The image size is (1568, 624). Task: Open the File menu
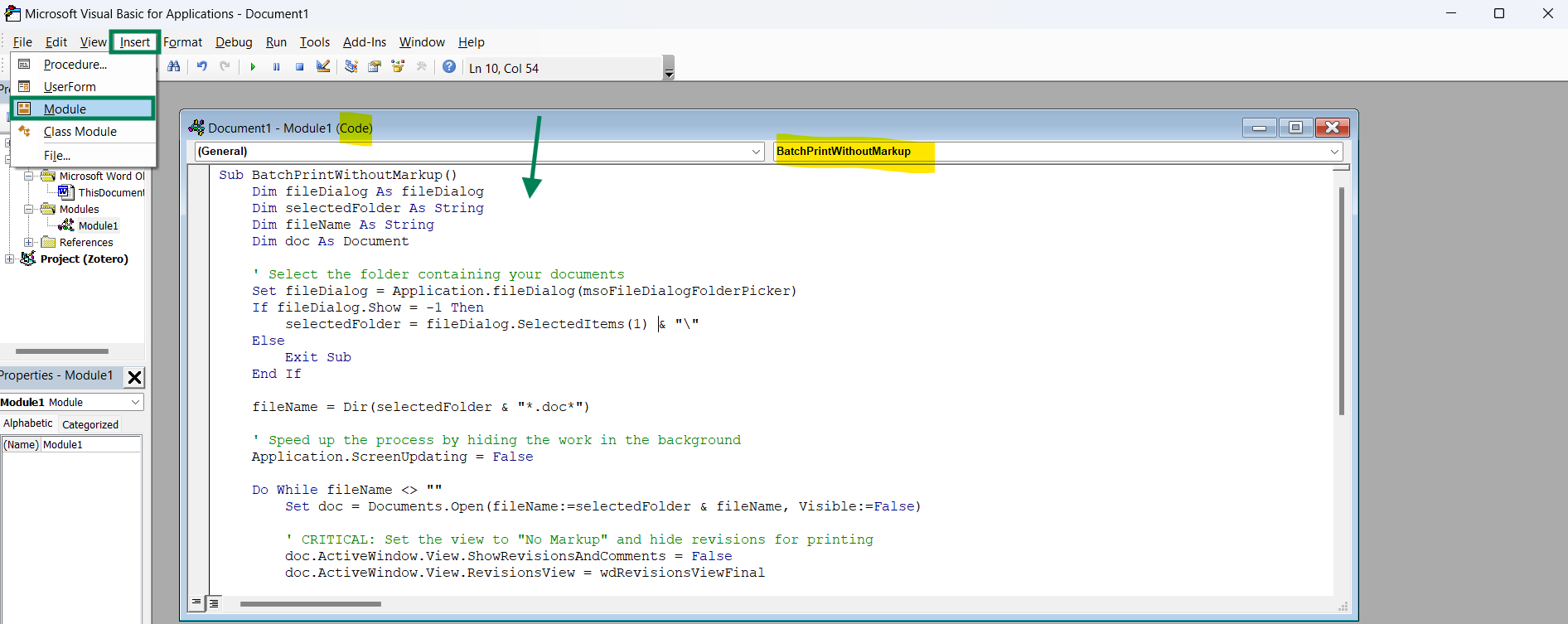click(x=22, y=42)
